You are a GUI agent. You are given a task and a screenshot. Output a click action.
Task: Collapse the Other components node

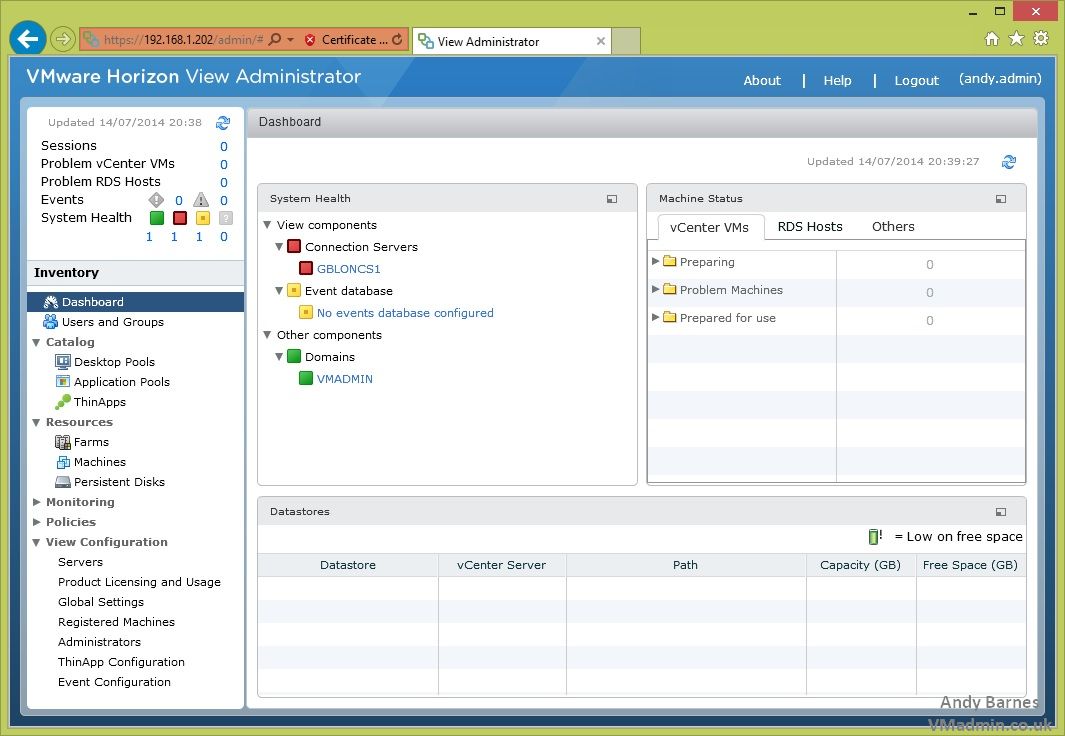click(x=268, y=335)
